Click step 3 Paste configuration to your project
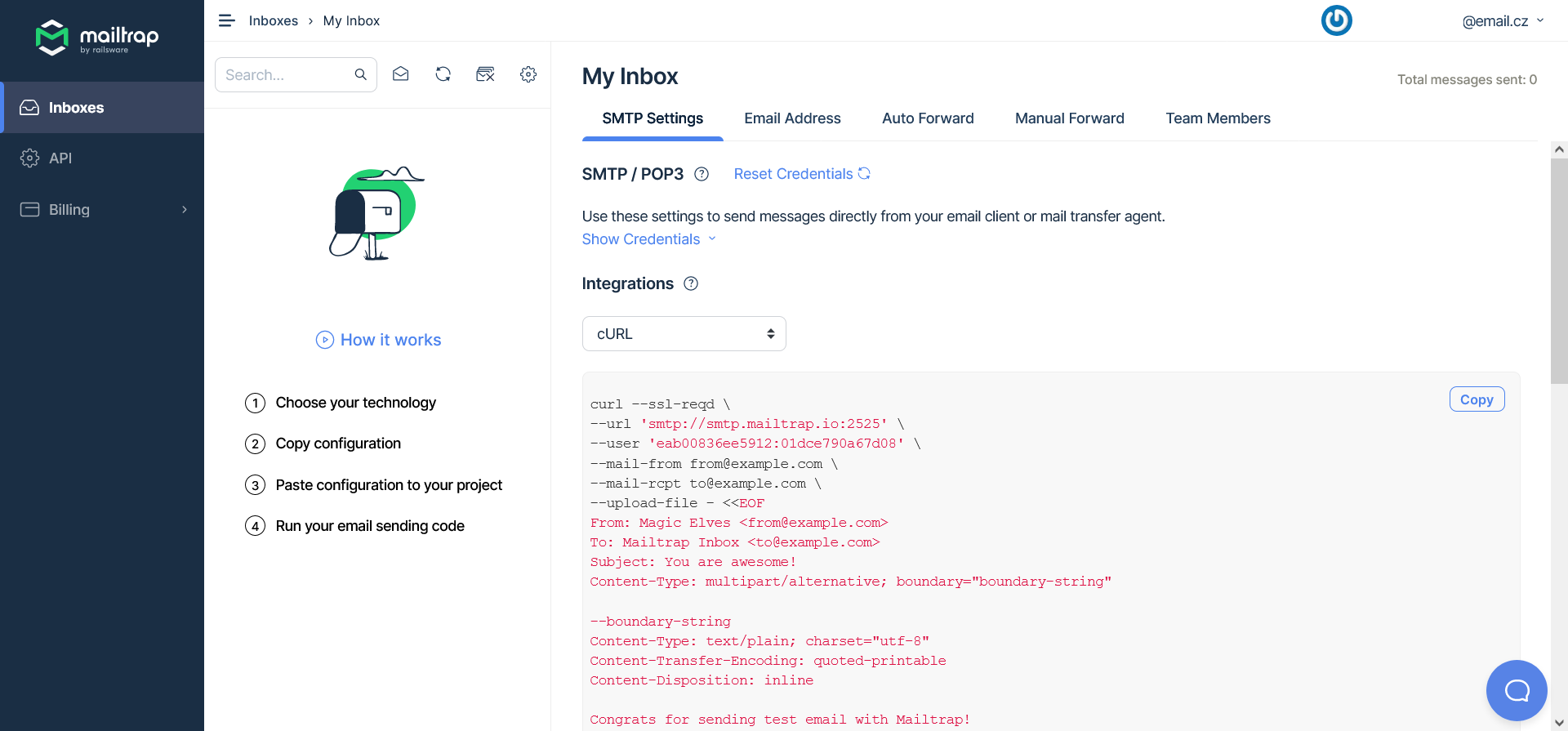Image resolution: width=1568 pixels, height=731 pixels. [374, 485]
